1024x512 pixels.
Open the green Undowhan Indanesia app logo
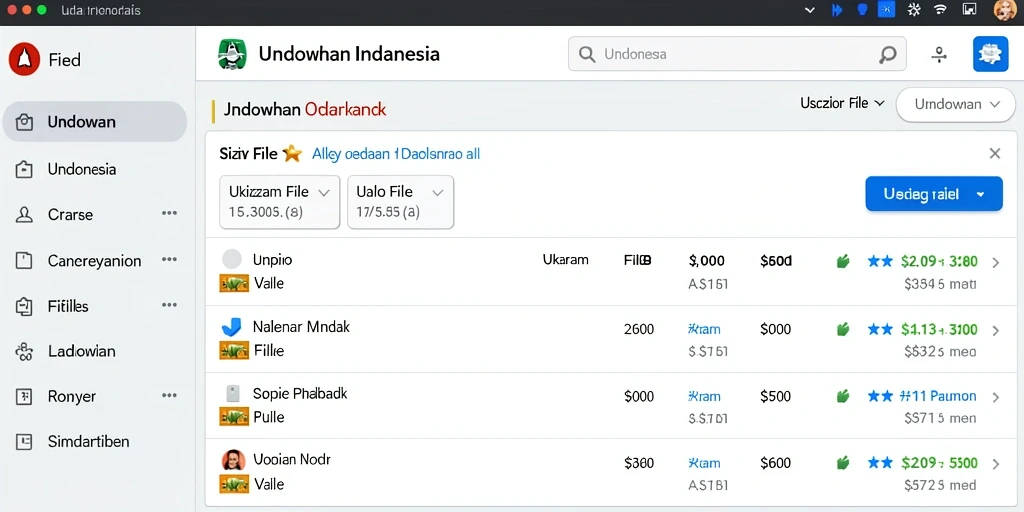click(232, 54)
